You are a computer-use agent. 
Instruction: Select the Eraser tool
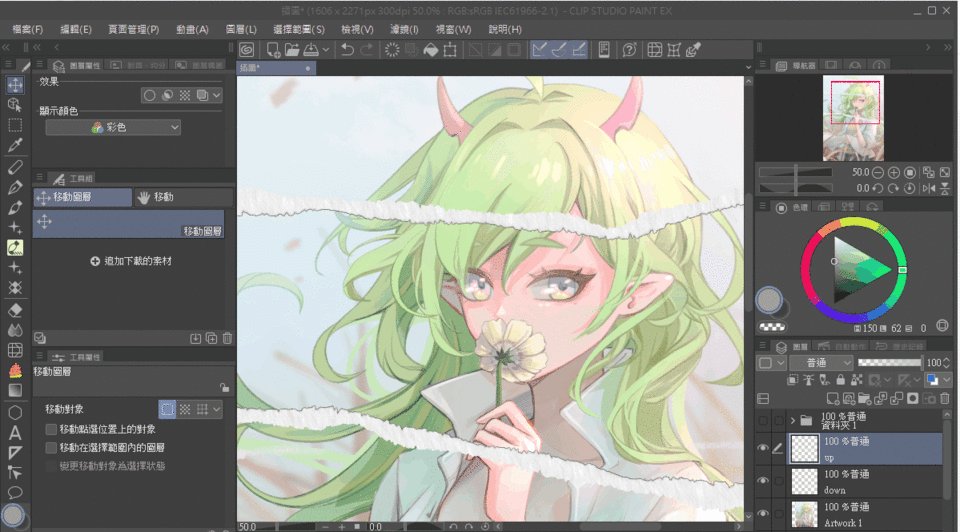[x=15, y=310]
